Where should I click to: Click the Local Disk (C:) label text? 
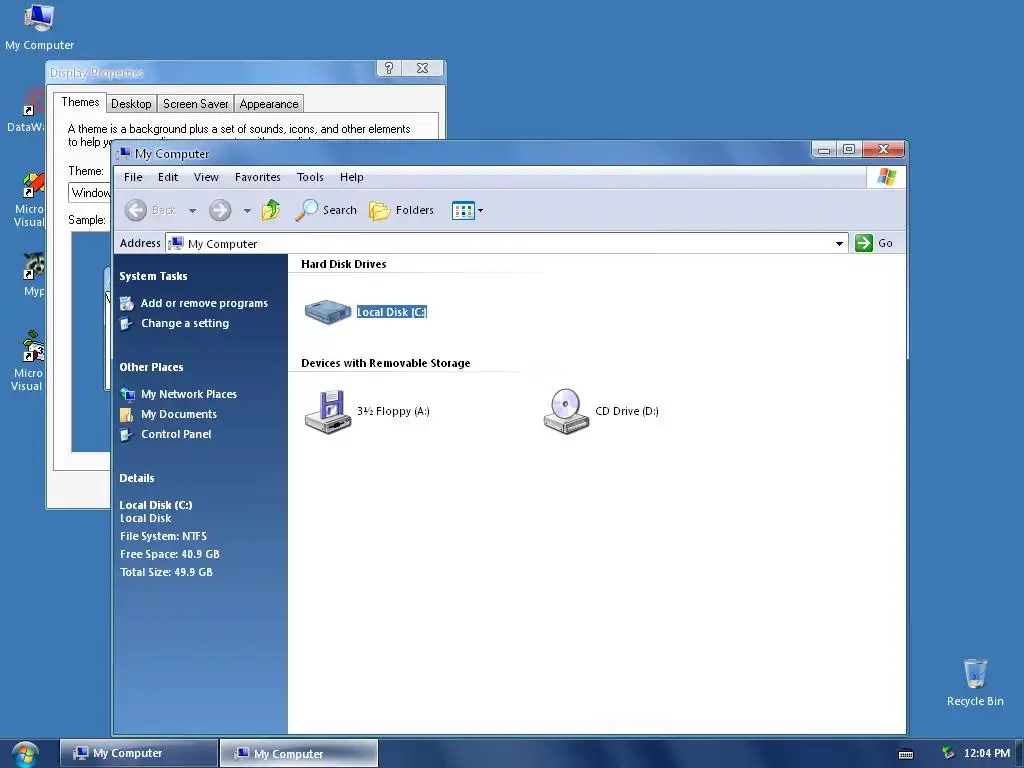[x=392, y=312]
